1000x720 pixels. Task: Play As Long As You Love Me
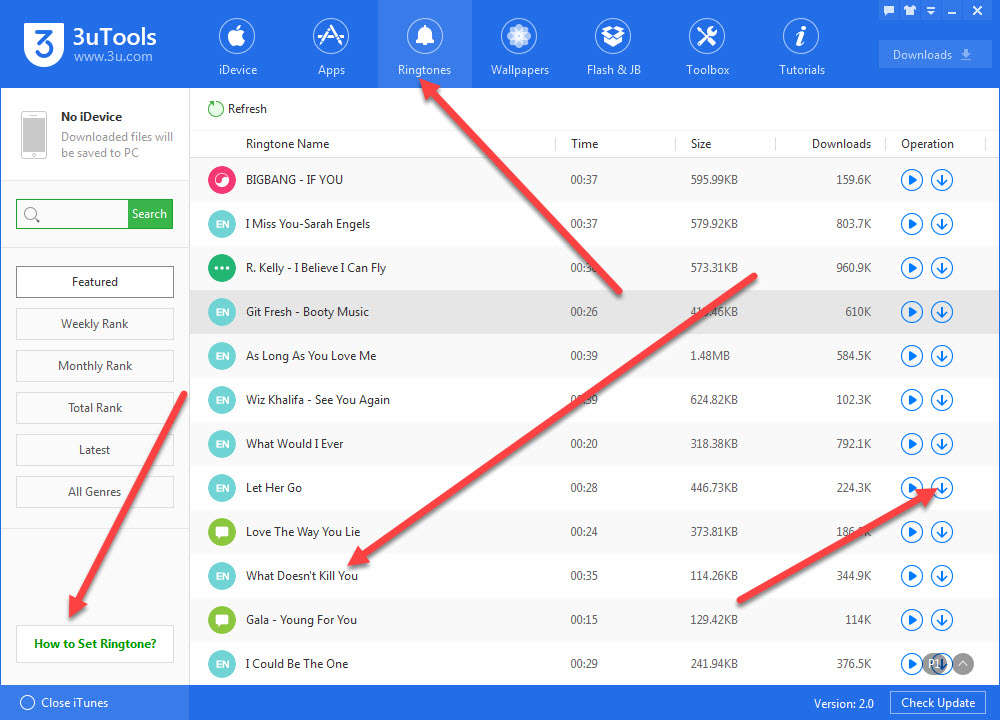tap(912, 356)
